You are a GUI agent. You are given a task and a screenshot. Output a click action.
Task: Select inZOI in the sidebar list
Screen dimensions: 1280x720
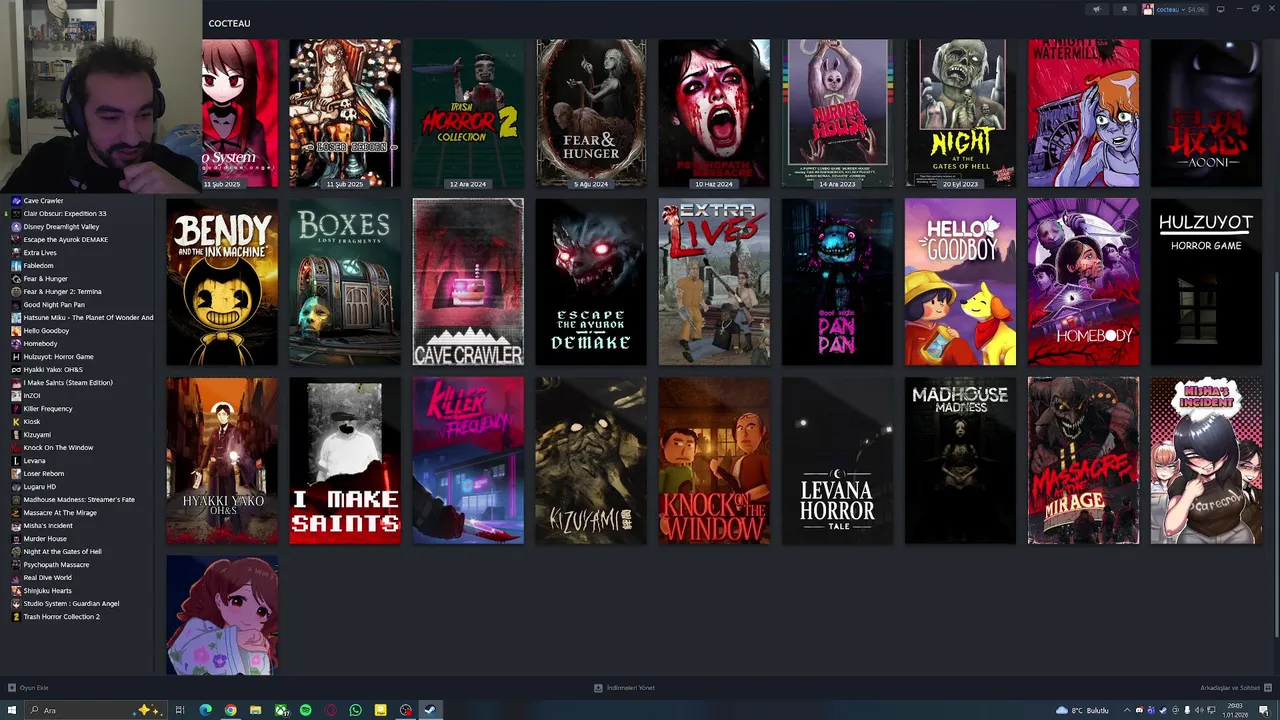tap(32, 395)
